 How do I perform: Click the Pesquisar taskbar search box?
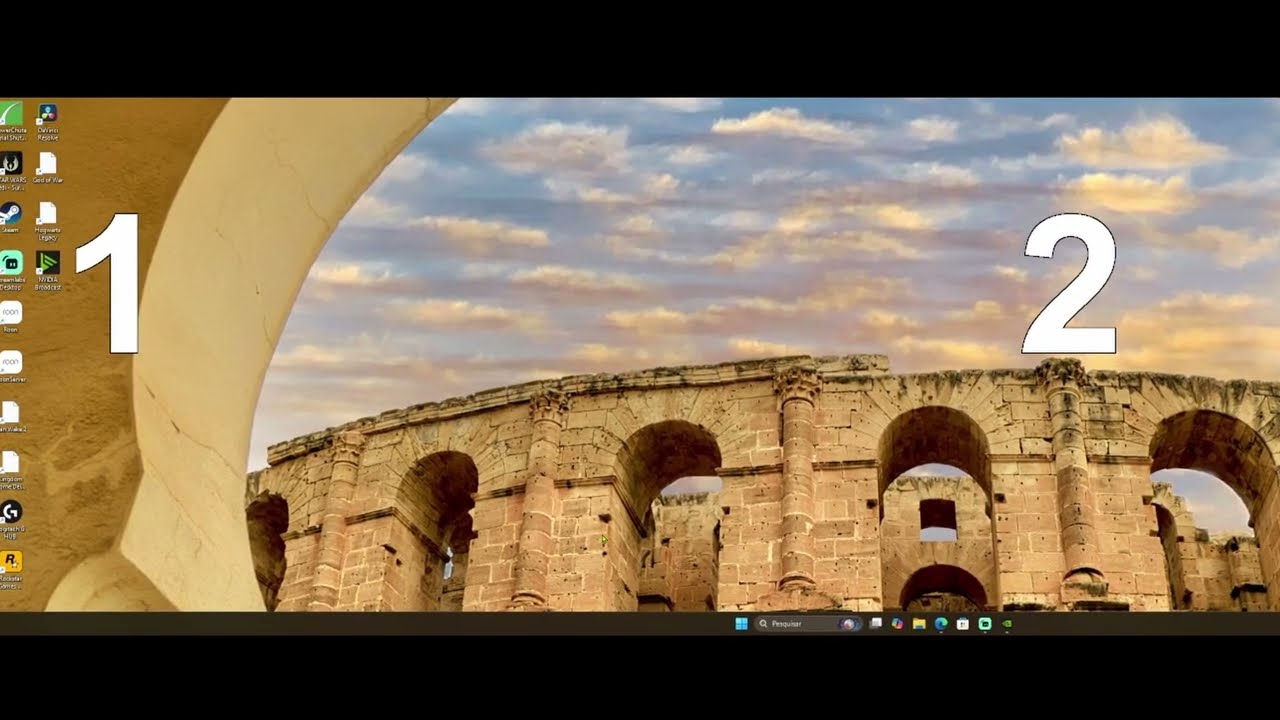pyautogui.click(x=808, y=624)
